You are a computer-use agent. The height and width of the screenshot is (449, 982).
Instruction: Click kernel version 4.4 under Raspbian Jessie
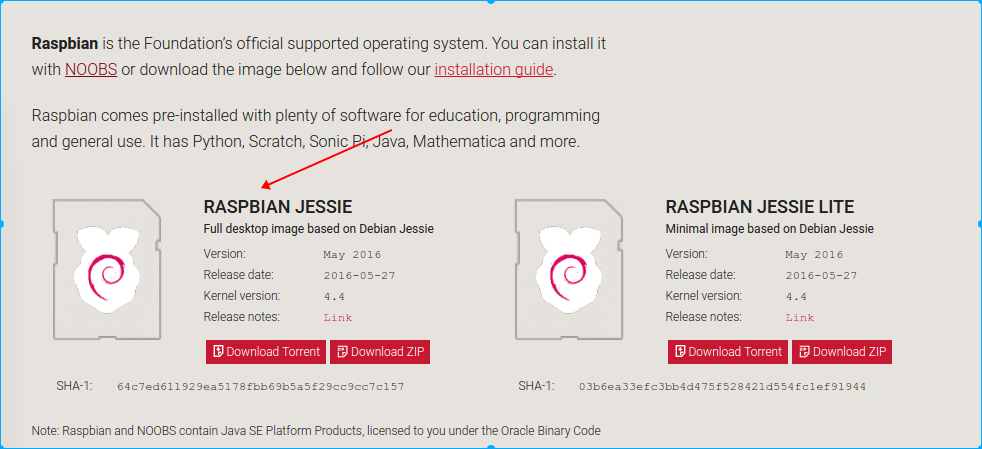coord(334,297)
